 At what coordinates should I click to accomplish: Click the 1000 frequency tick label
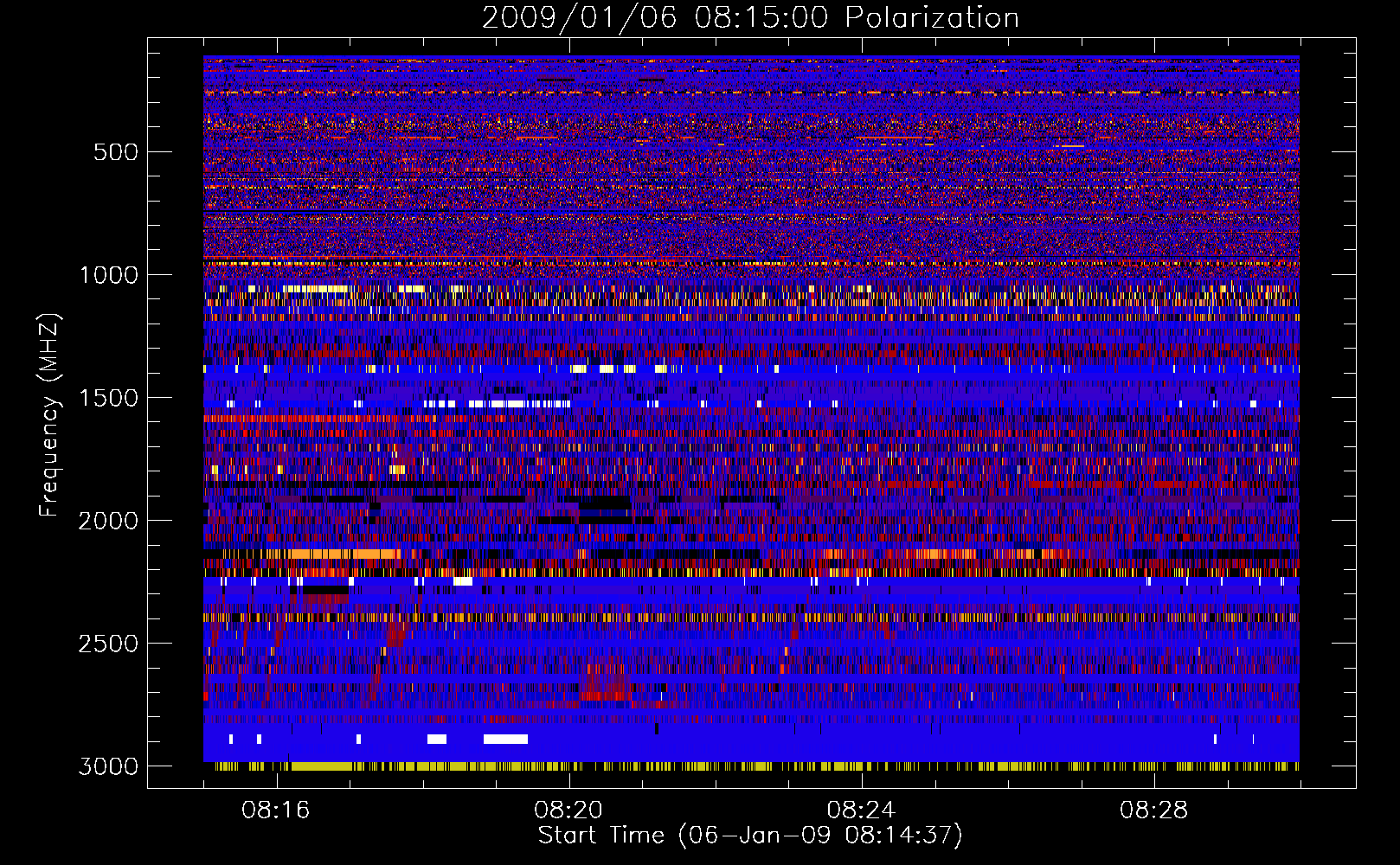point(108,275)
